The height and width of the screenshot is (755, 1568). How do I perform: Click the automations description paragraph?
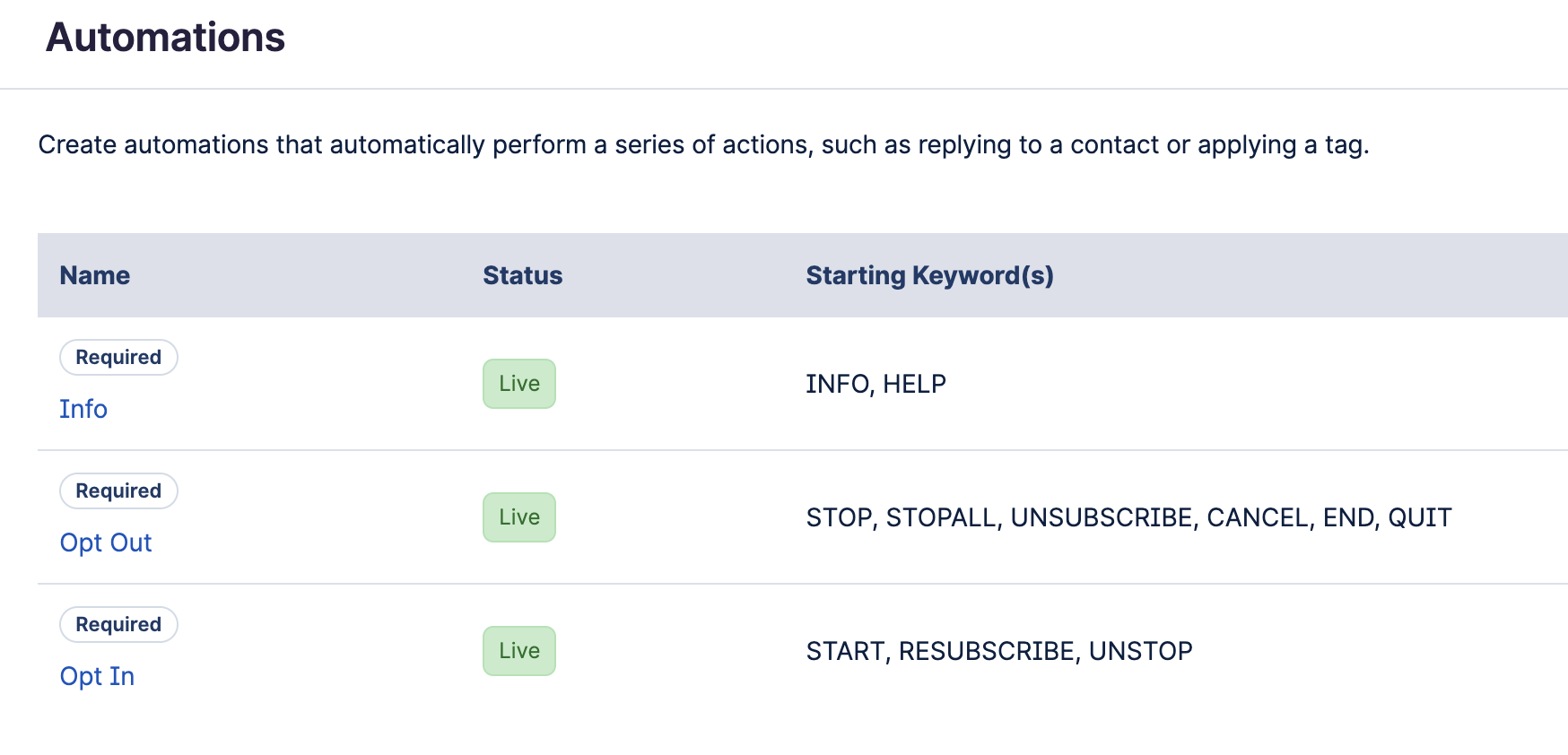tap(704, 144)
